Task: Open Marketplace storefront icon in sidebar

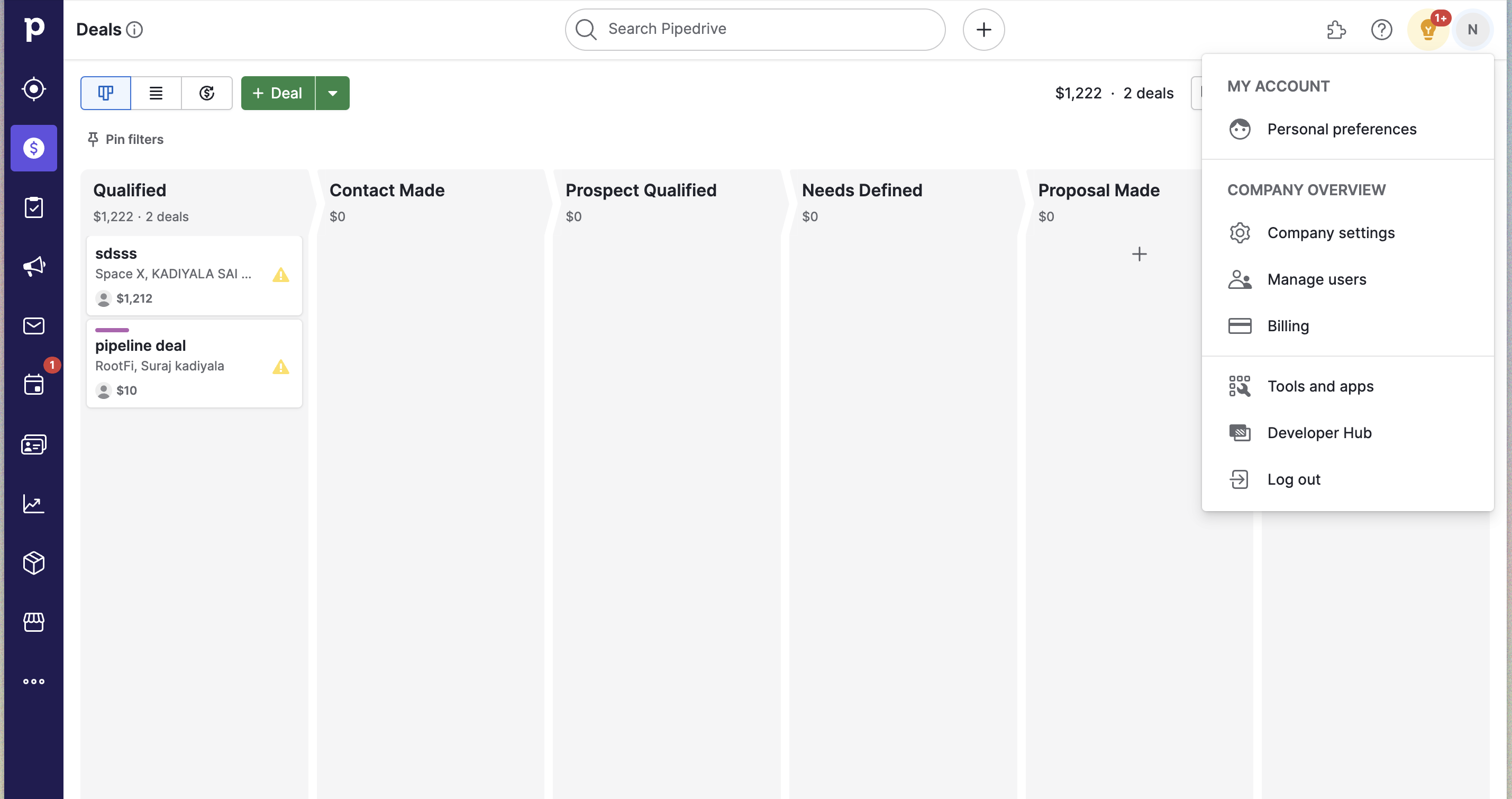Action: coord(33,622)
